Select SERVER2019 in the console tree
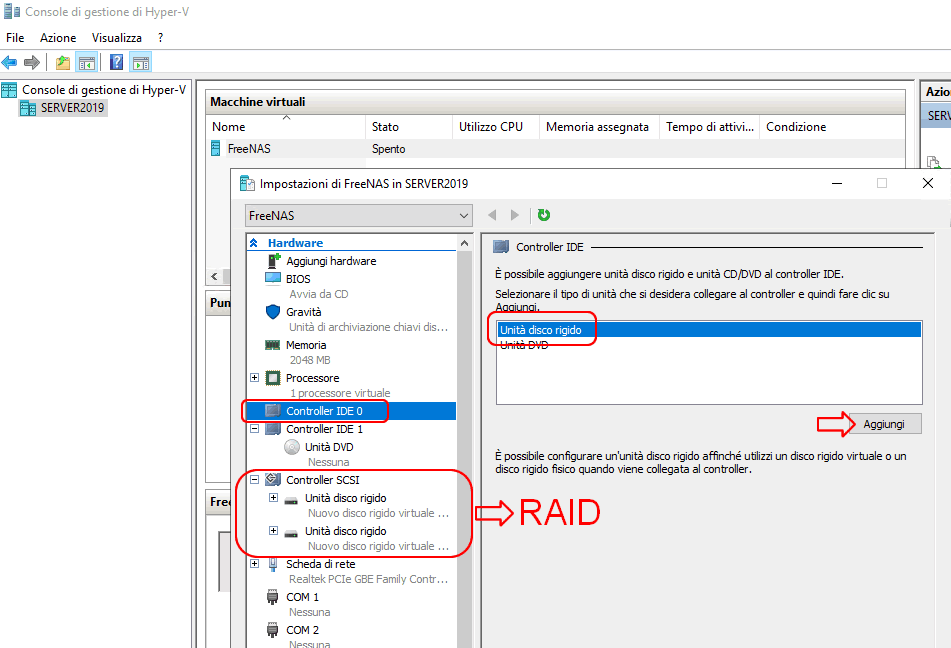Viewport: 951px width, 648px height. click(x=72, y=108)
